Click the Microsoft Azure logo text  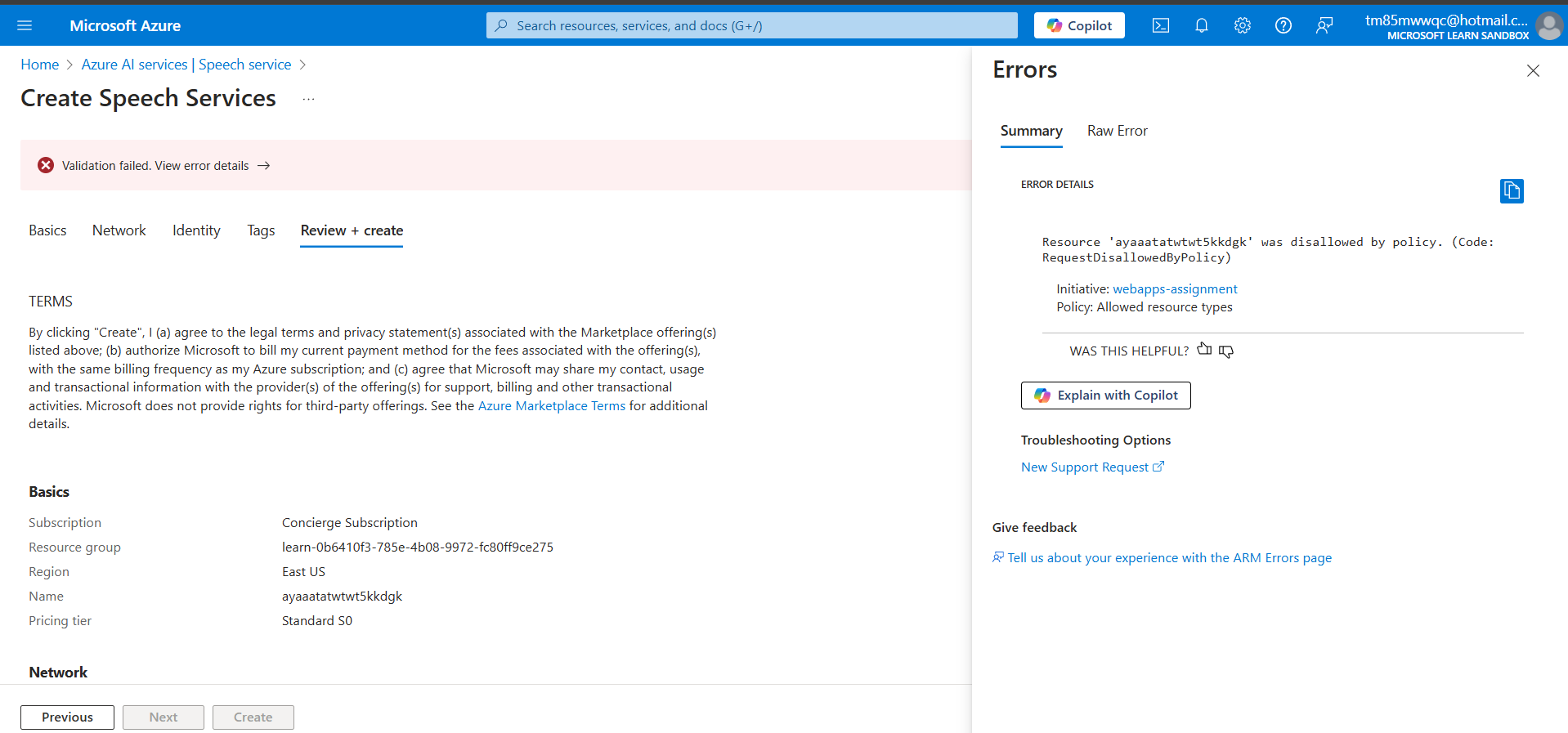coord(125,25)
